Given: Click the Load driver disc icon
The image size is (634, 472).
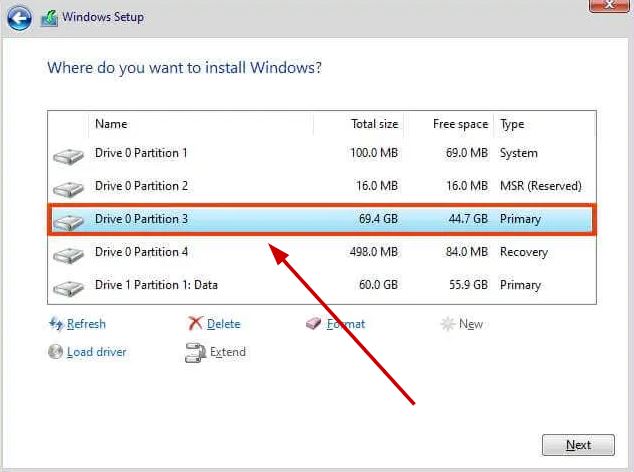Looking at the screenshot, I should [56, 352].
